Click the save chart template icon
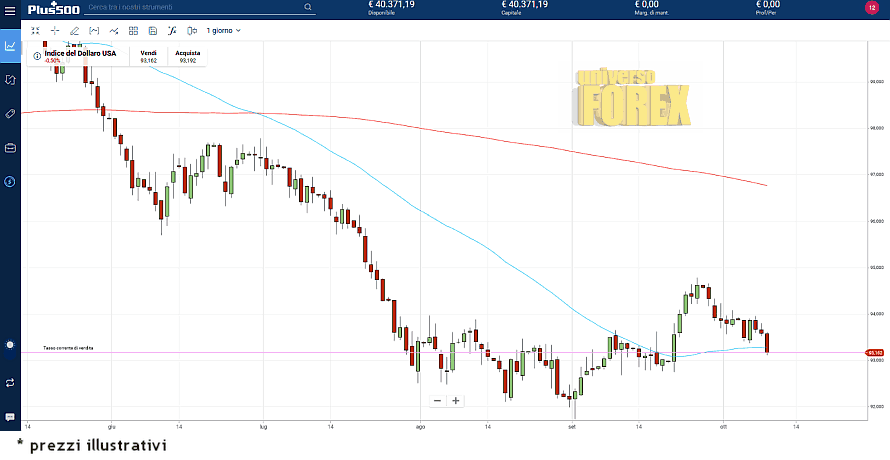The image size is (890, 460). point(152,30)
